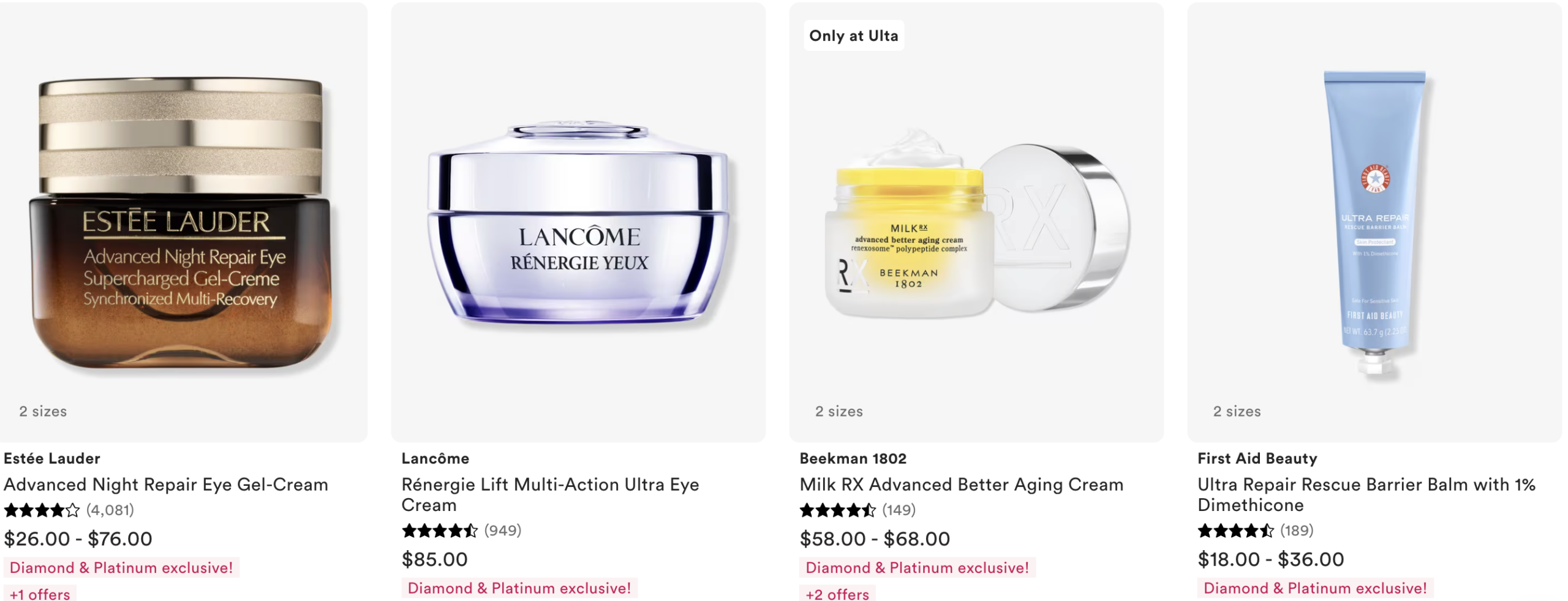This screenshot has width=1568, height=601.
Task: Open the Estée Lauder eye gel-cream product image
Action: tap(182, 224)
